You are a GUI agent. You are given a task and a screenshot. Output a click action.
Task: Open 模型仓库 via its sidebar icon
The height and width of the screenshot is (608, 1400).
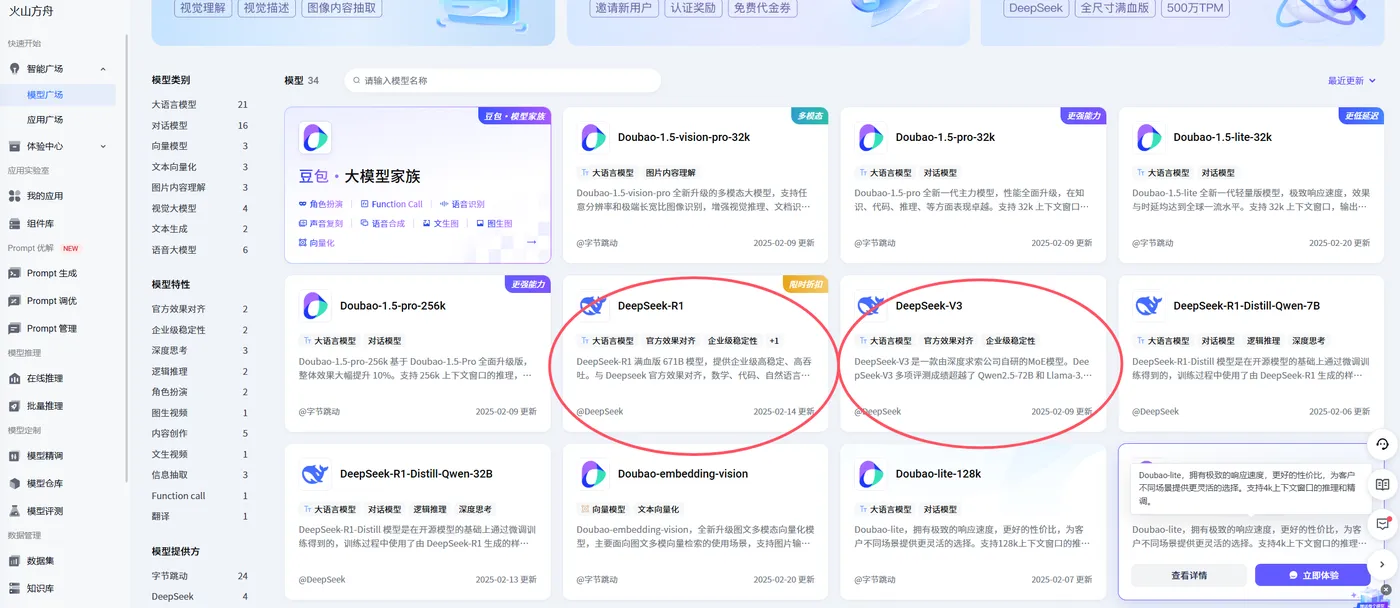click(14, 483)
